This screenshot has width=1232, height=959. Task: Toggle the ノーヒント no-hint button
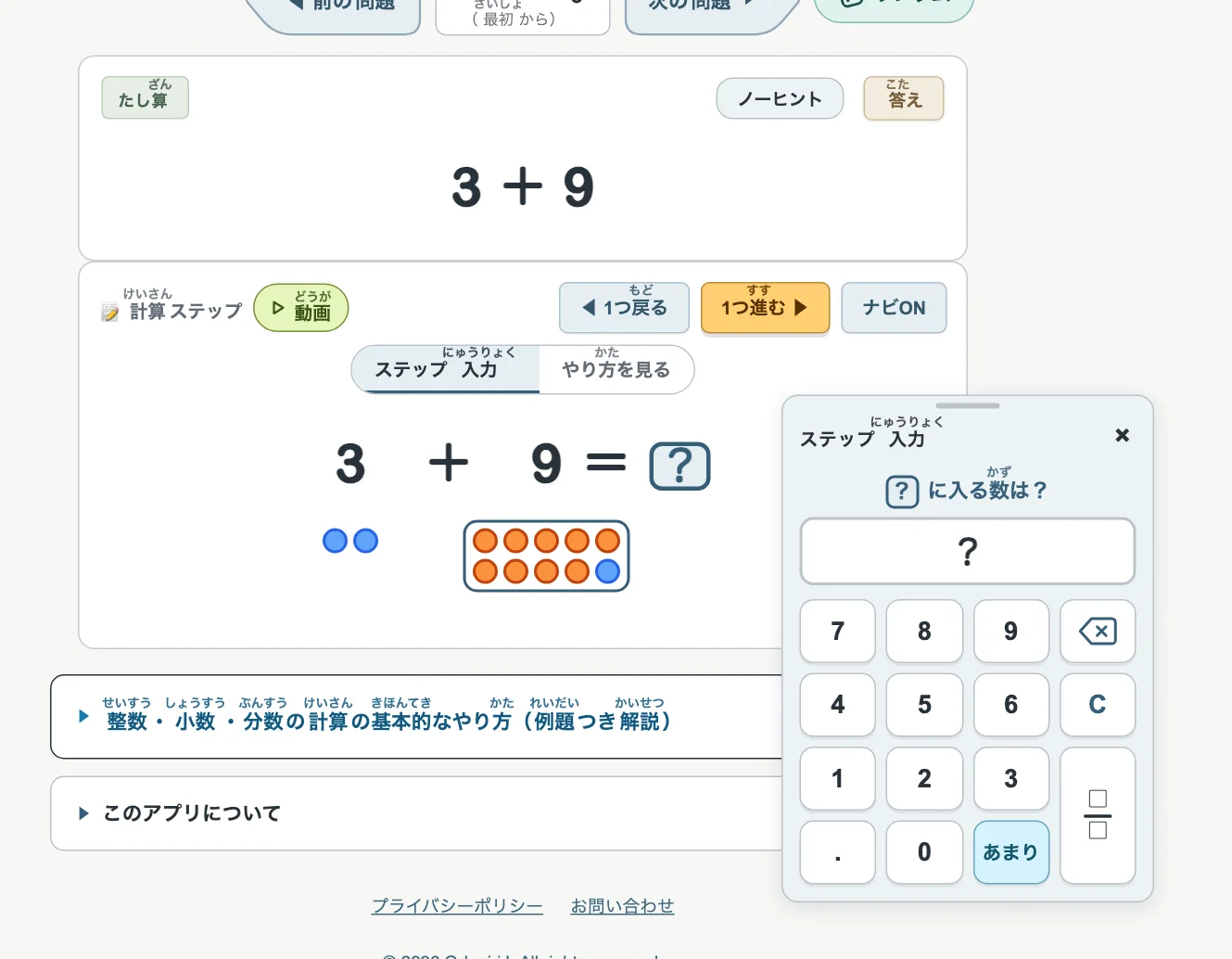(x=780, y=98)
